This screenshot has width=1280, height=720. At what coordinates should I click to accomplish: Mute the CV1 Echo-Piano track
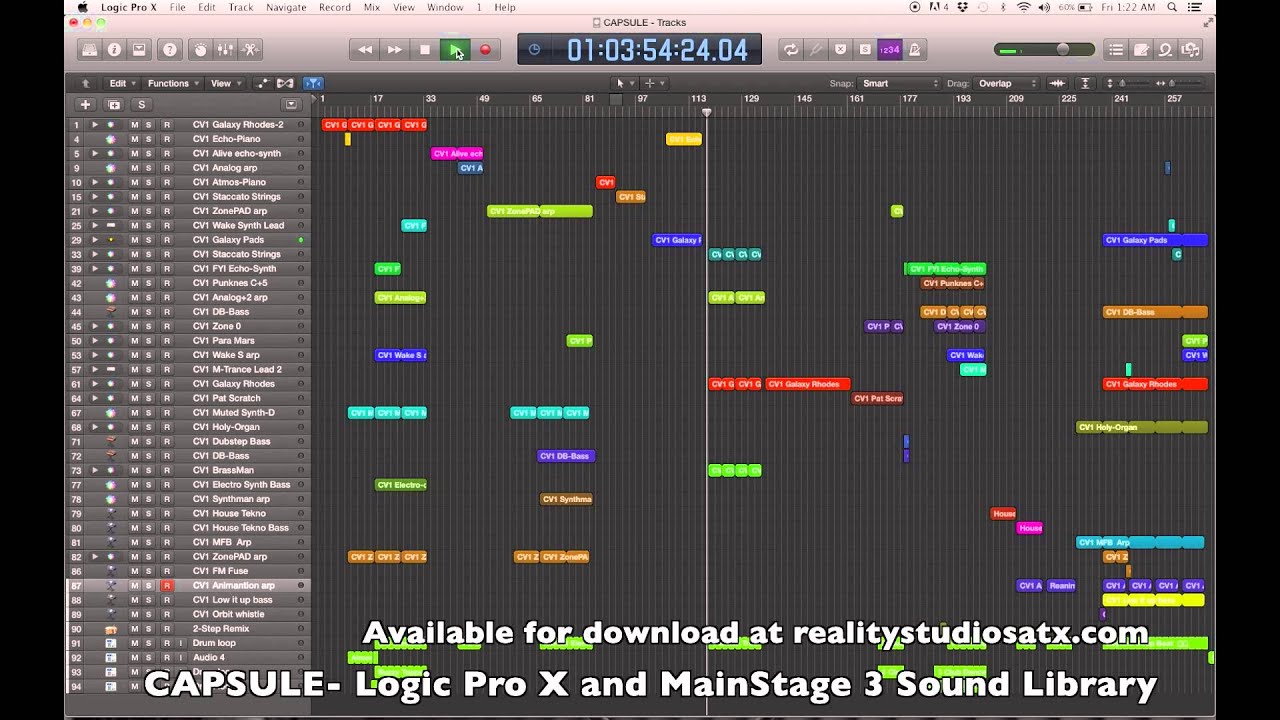tap(134, 139)
